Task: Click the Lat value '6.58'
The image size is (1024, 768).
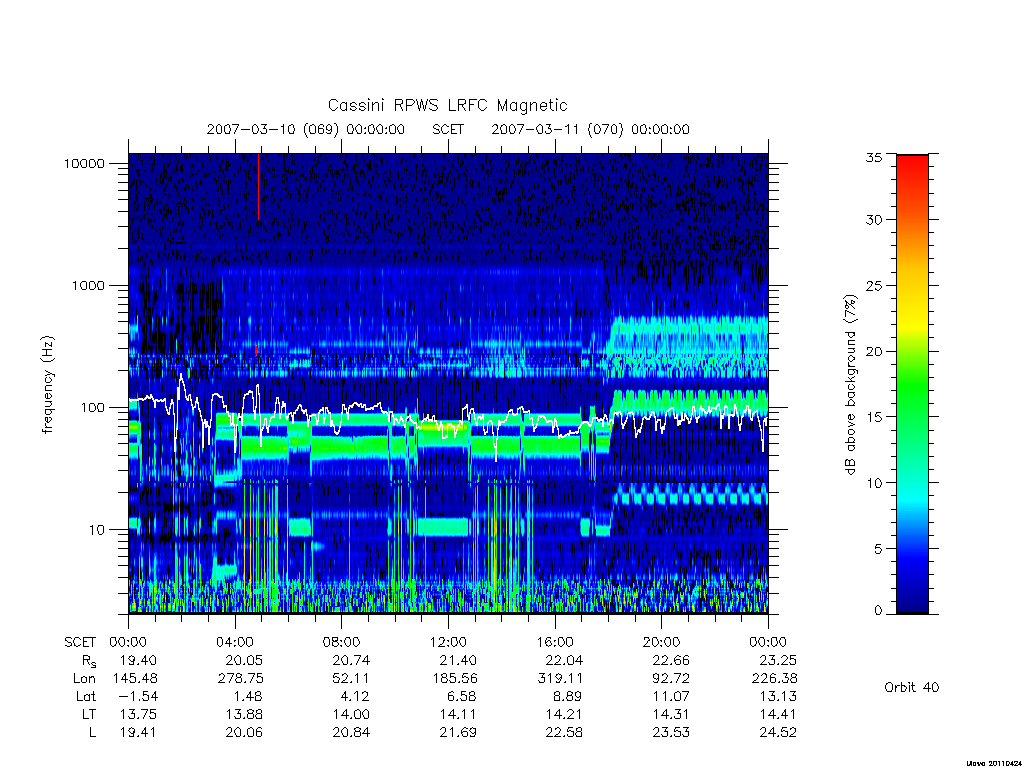Action: (x=462, y=696)
